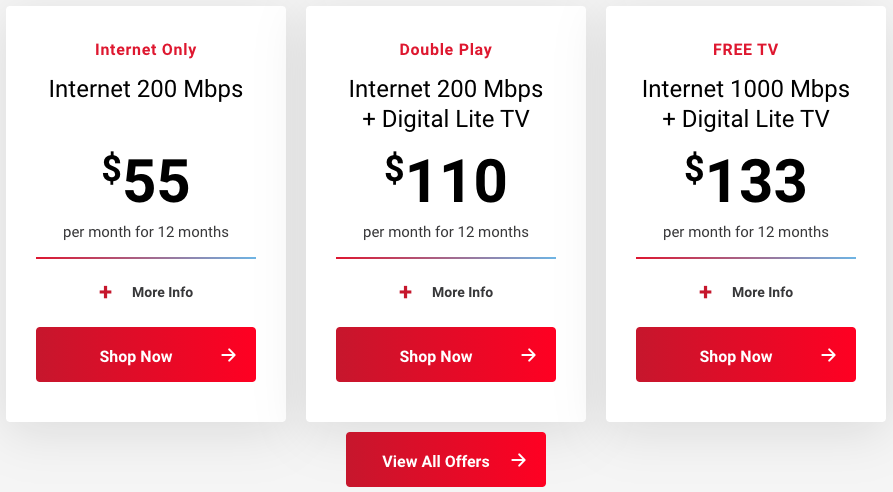
Task: Select the FREE TV heading label
Action: click(745, 50)
